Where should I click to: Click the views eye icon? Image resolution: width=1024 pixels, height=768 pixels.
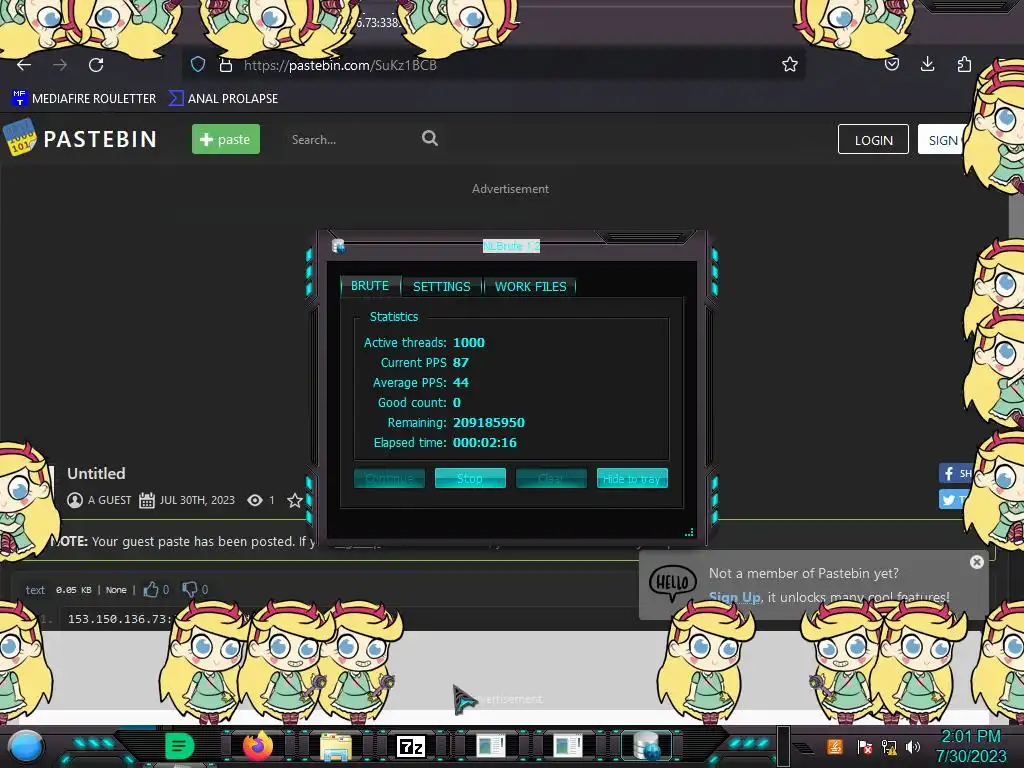point(255,500)
